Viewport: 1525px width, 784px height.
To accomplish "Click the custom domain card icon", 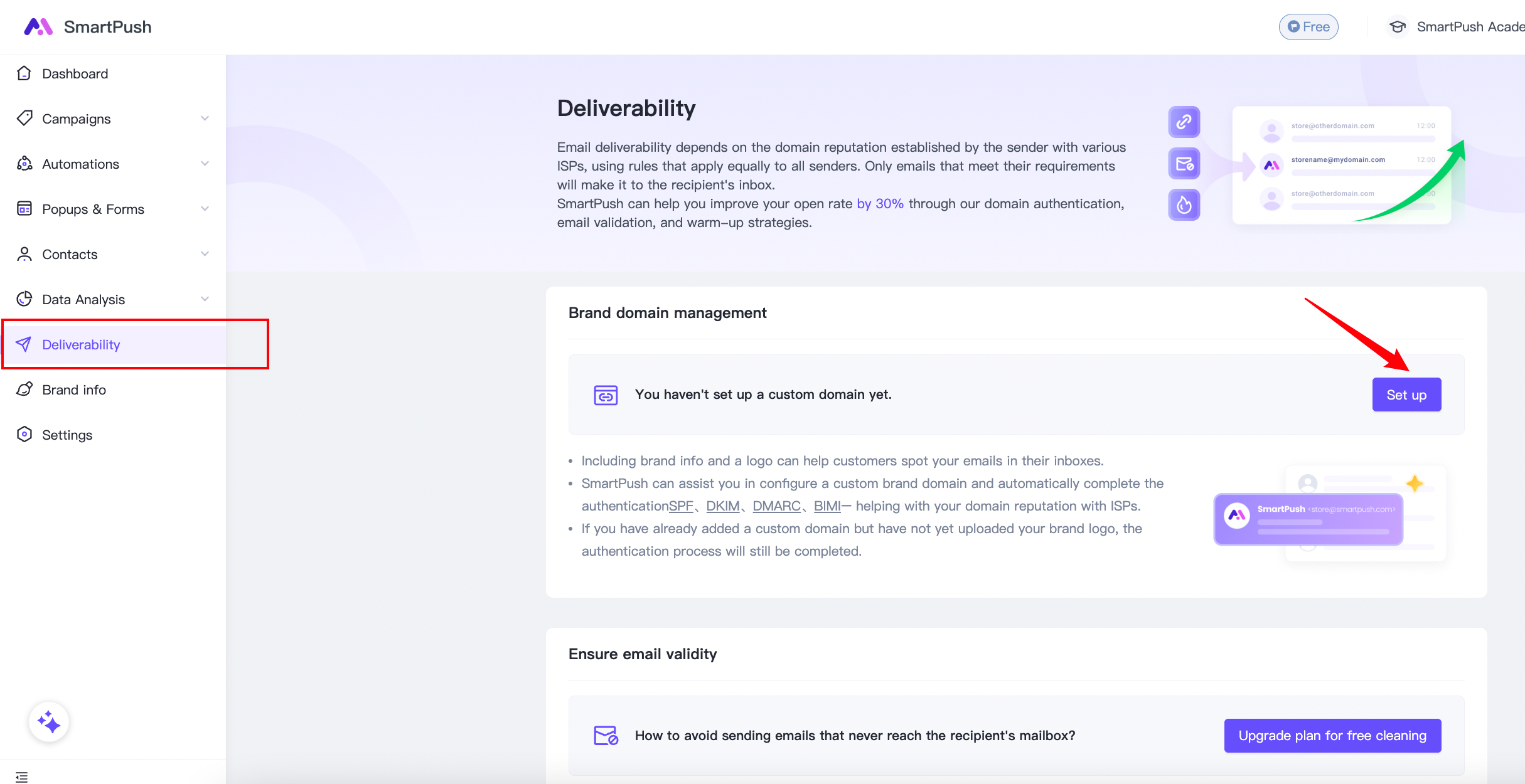I will coord(606,395).
